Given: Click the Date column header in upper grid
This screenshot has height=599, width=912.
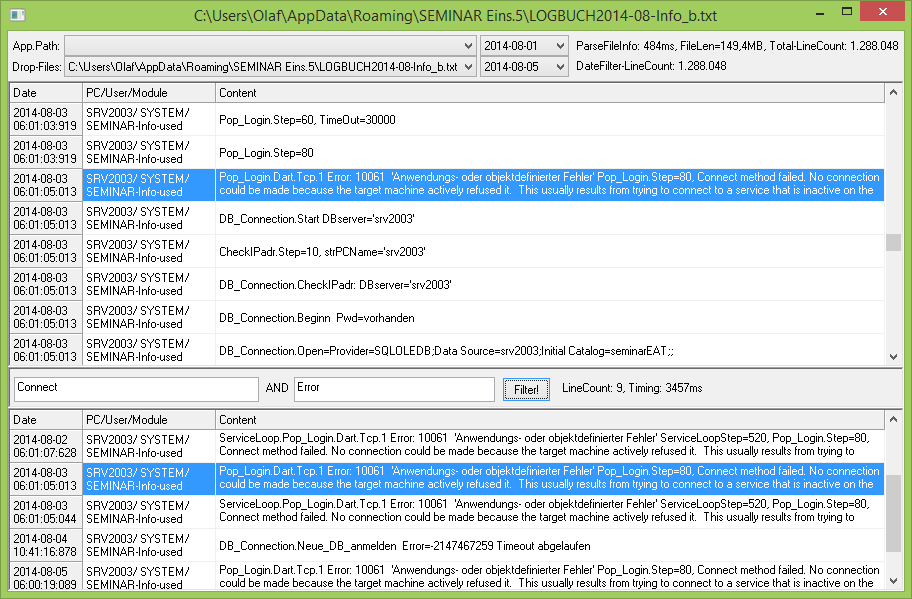Looking at the screenshot, I should [46, 93].
